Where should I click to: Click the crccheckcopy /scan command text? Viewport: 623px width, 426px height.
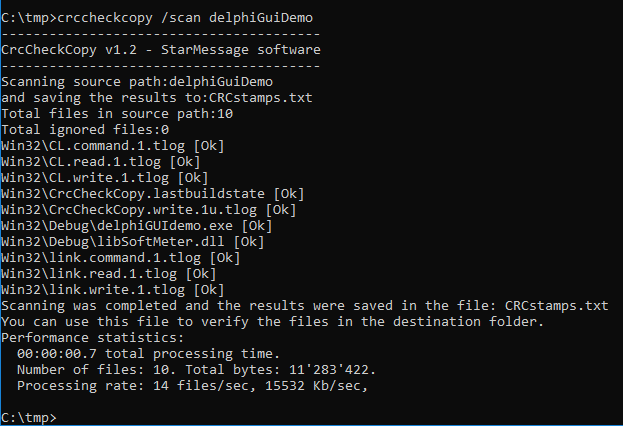185,18
